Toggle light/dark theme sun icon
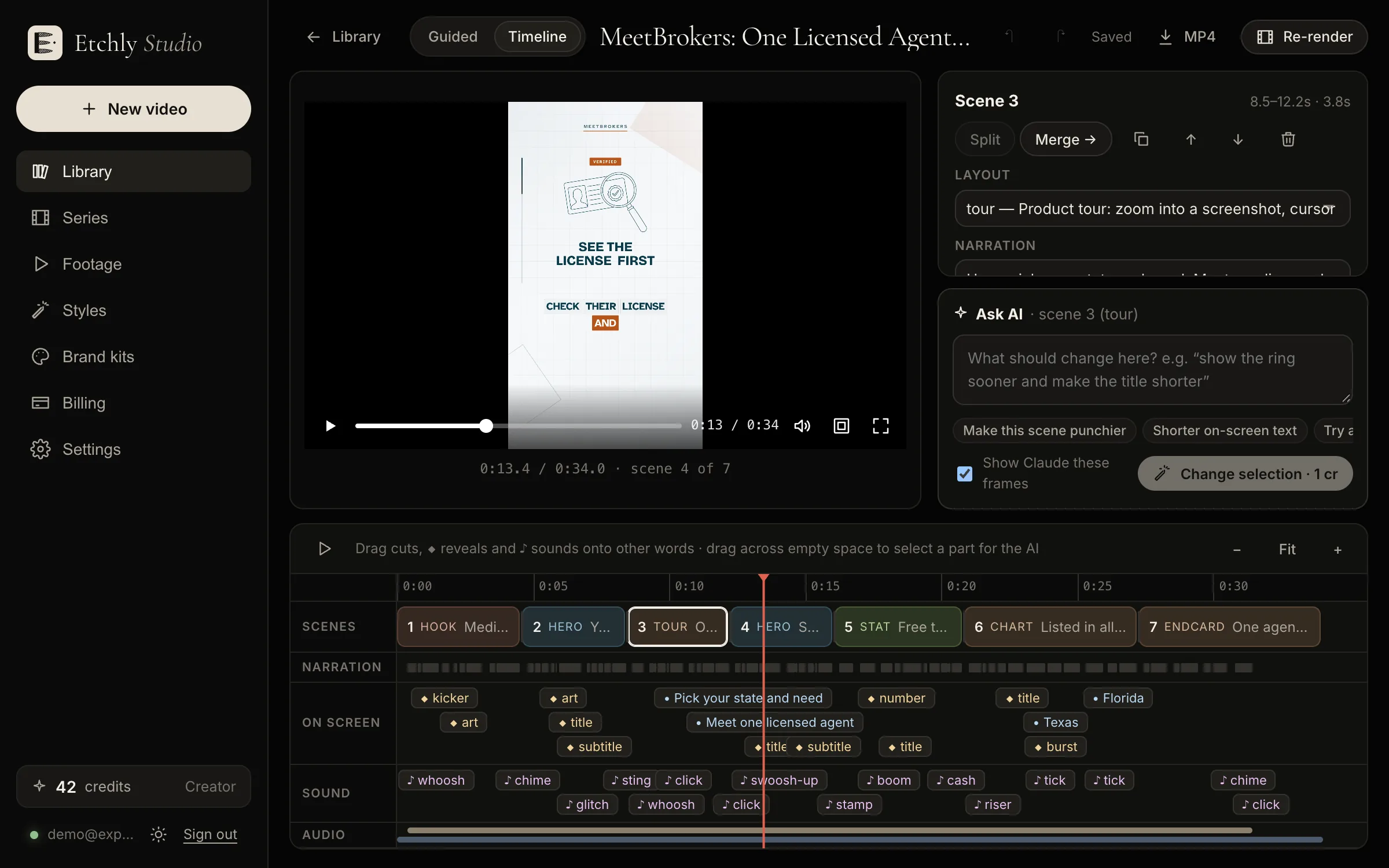Viewport: 1389px width, 868px height. [x=159, y=834]
